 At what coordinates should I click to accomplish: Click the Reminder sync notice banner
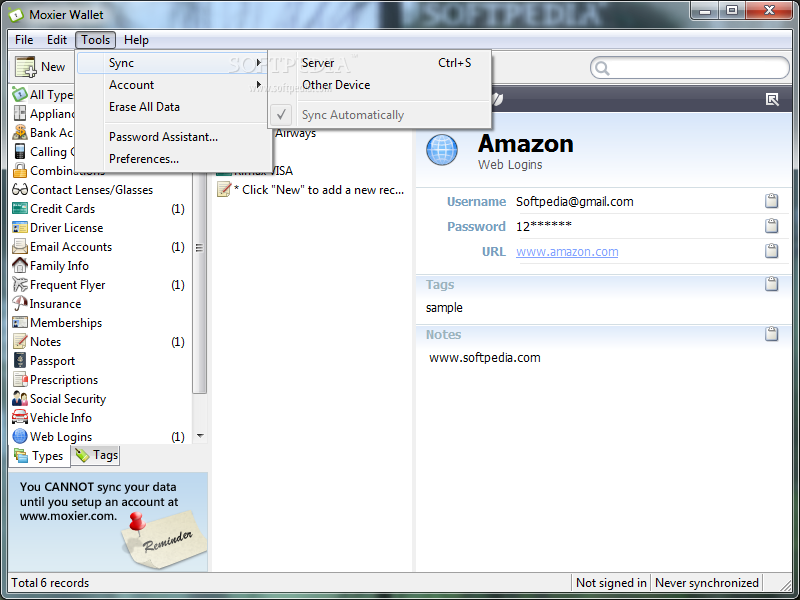tap(108, 522)
